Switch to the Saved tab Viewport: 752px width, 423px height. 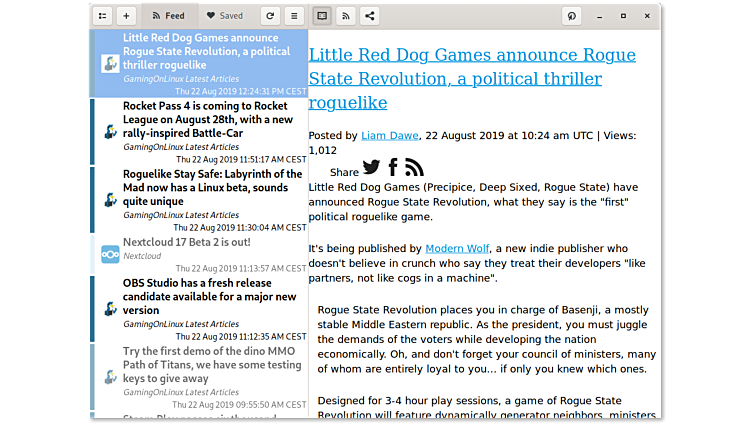[224, 16]
